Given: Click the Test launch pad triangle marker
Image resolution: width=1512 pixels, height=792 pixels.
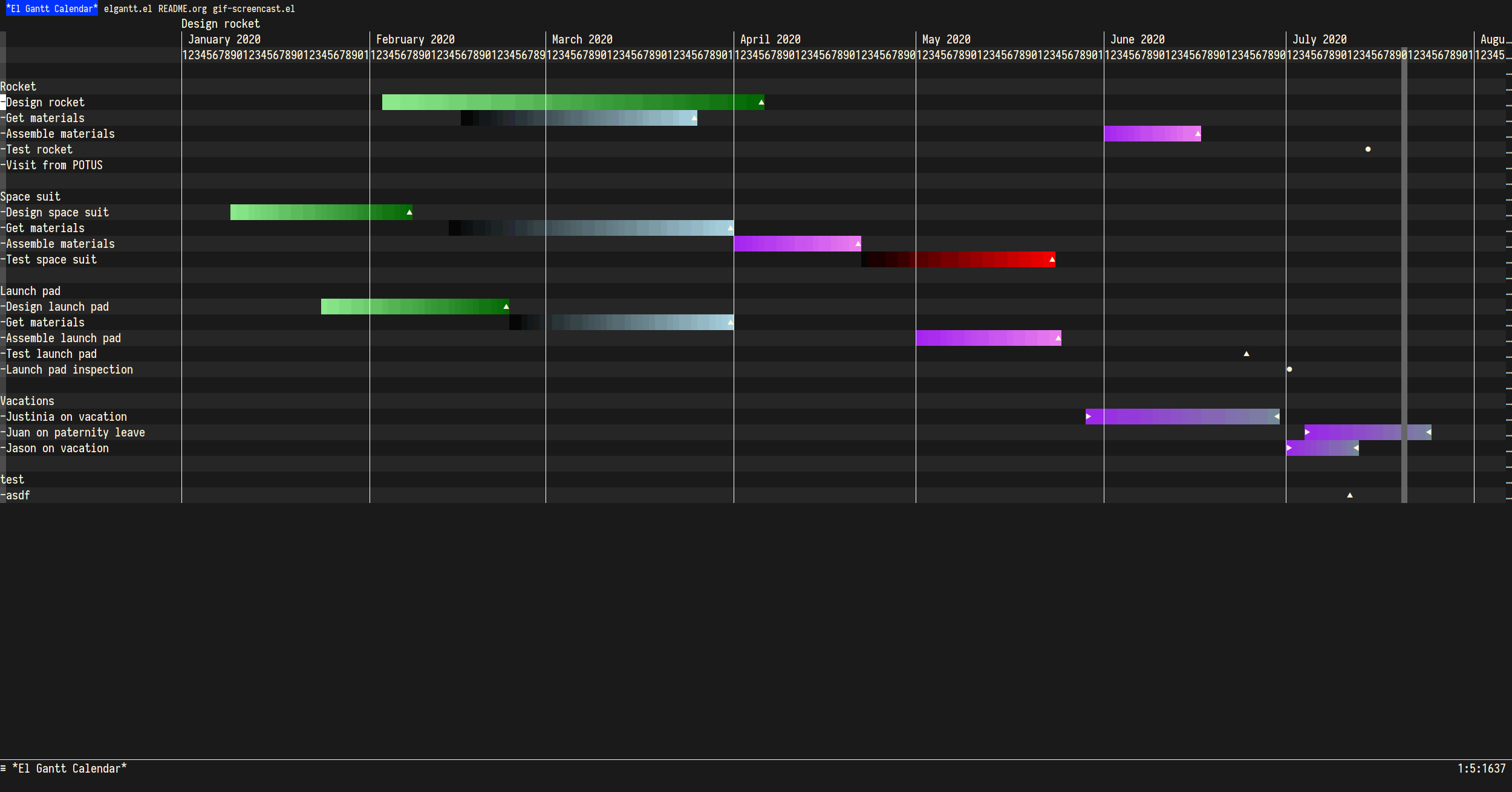Looking at the screenshot, I should pos(1246,354).
